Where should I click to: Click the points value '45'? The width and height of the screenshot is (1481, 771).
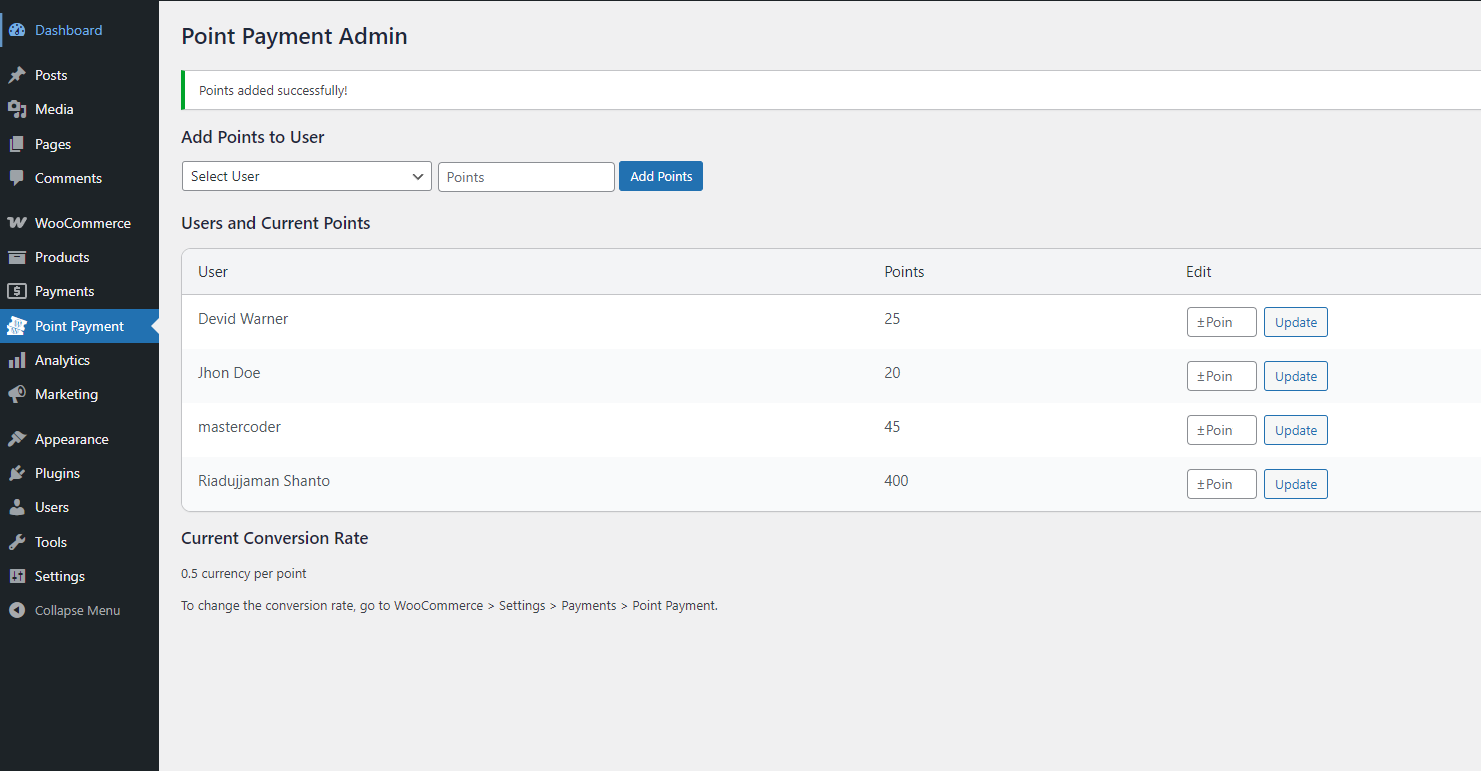pos(892,427)
